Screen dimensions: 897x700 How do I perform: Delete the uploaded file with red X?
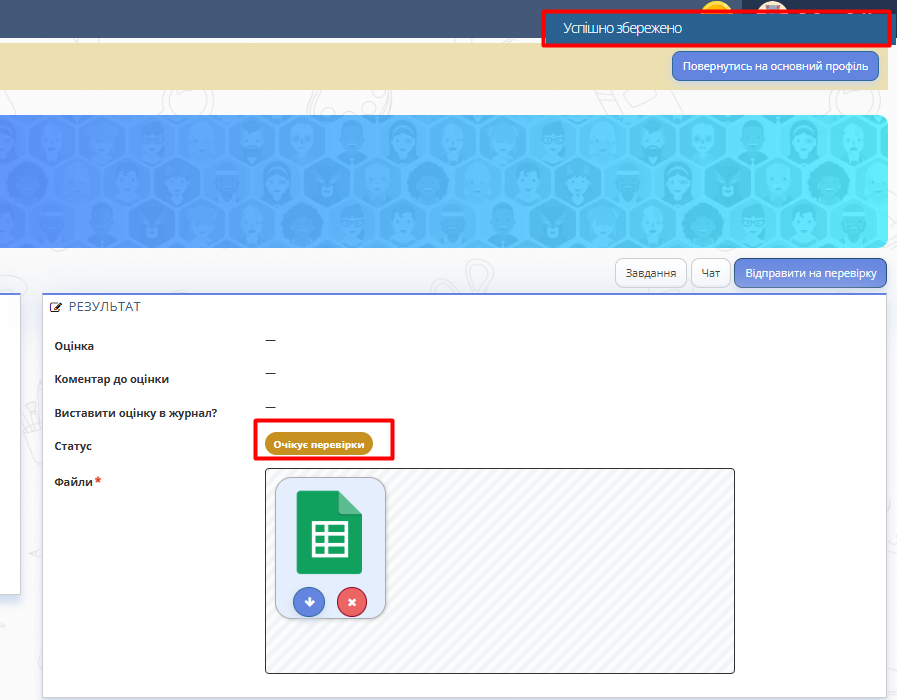352,602
